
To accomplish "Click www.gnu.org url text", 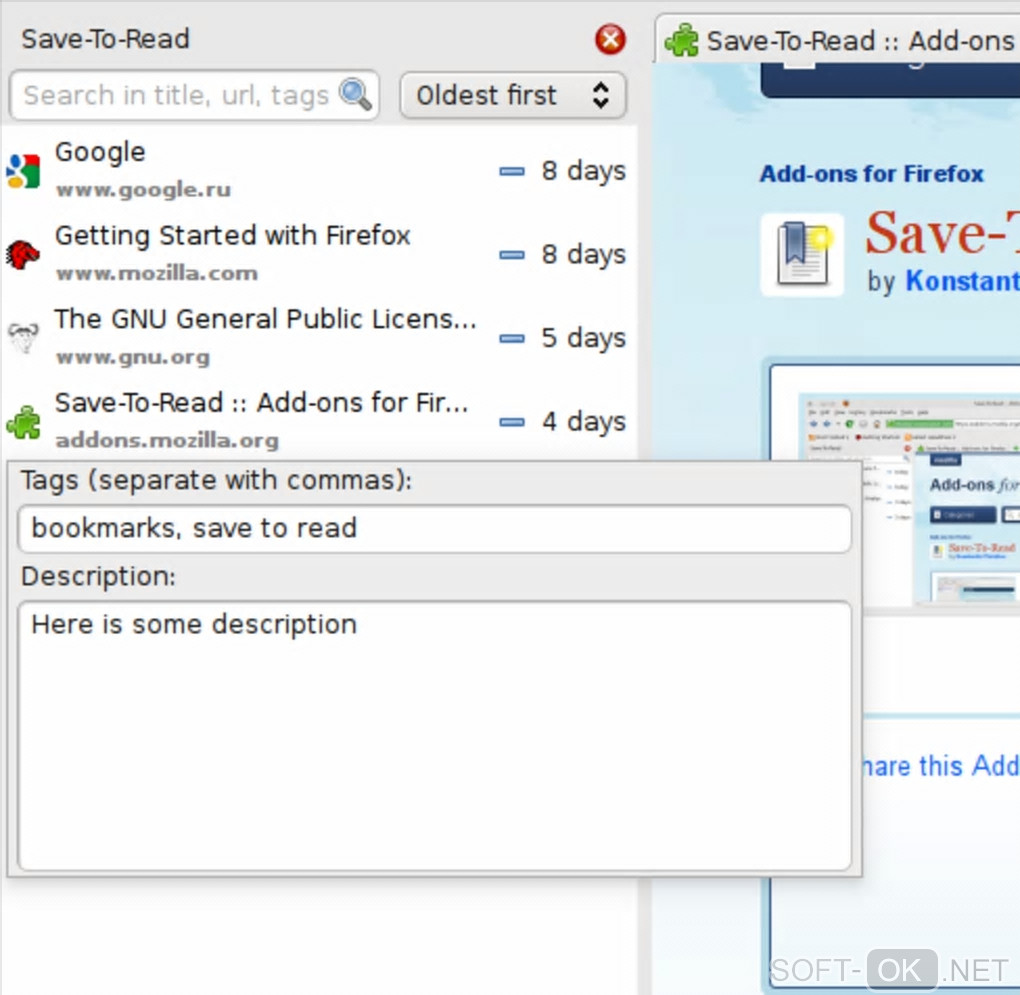I will pos(133,357).
